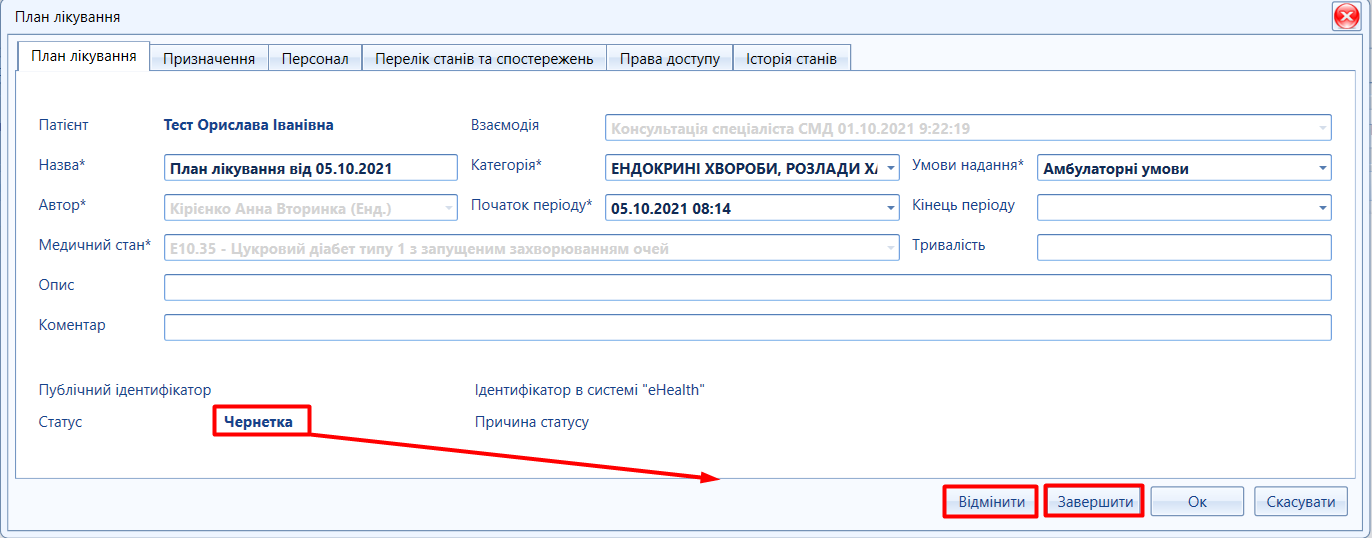Confirm with the Ок button
Viewport: 1372px width, 538px height.
point(1197,501)
